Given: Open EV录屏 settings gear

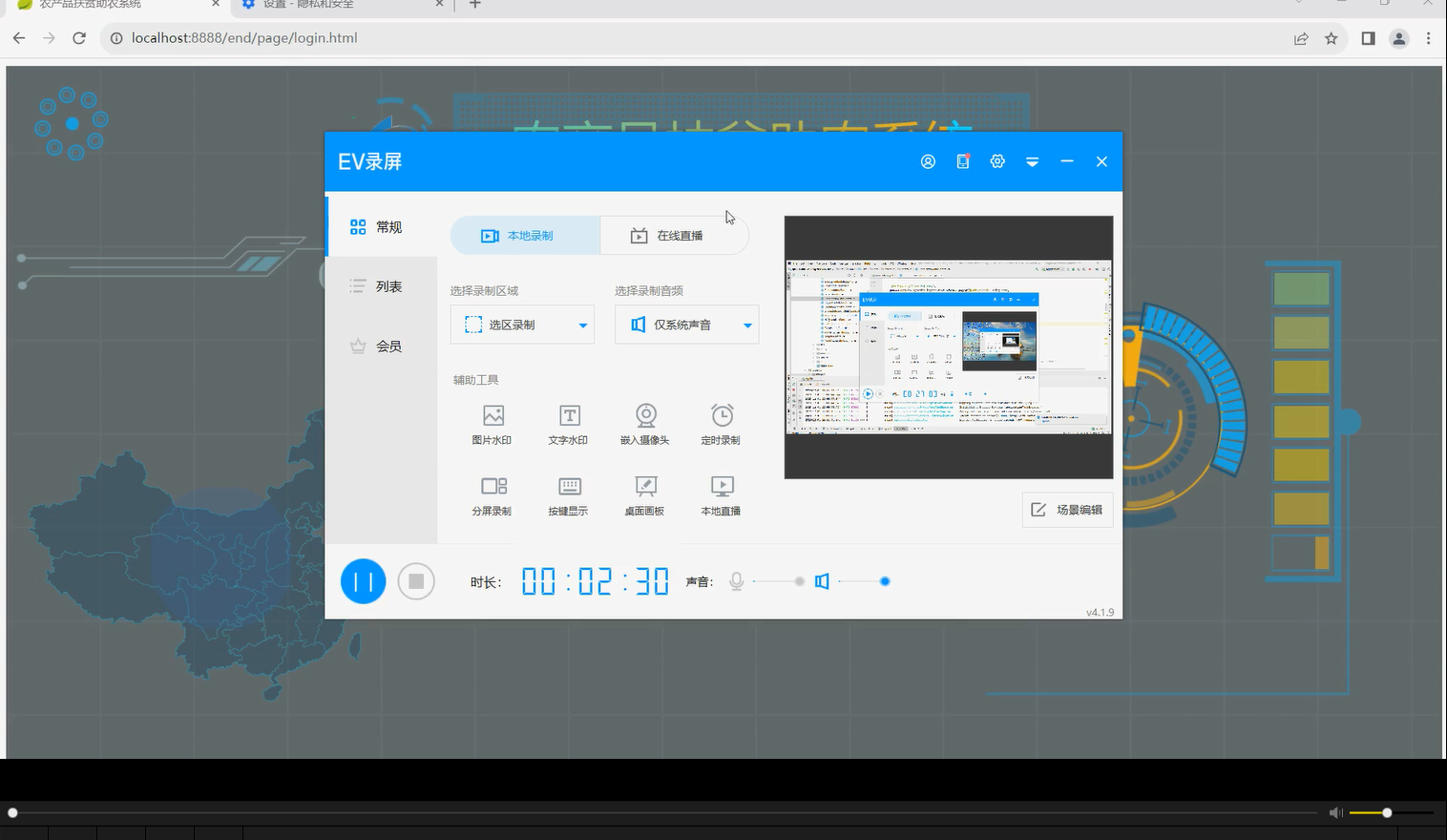Looking at the screenshot, I should (997, 161).
